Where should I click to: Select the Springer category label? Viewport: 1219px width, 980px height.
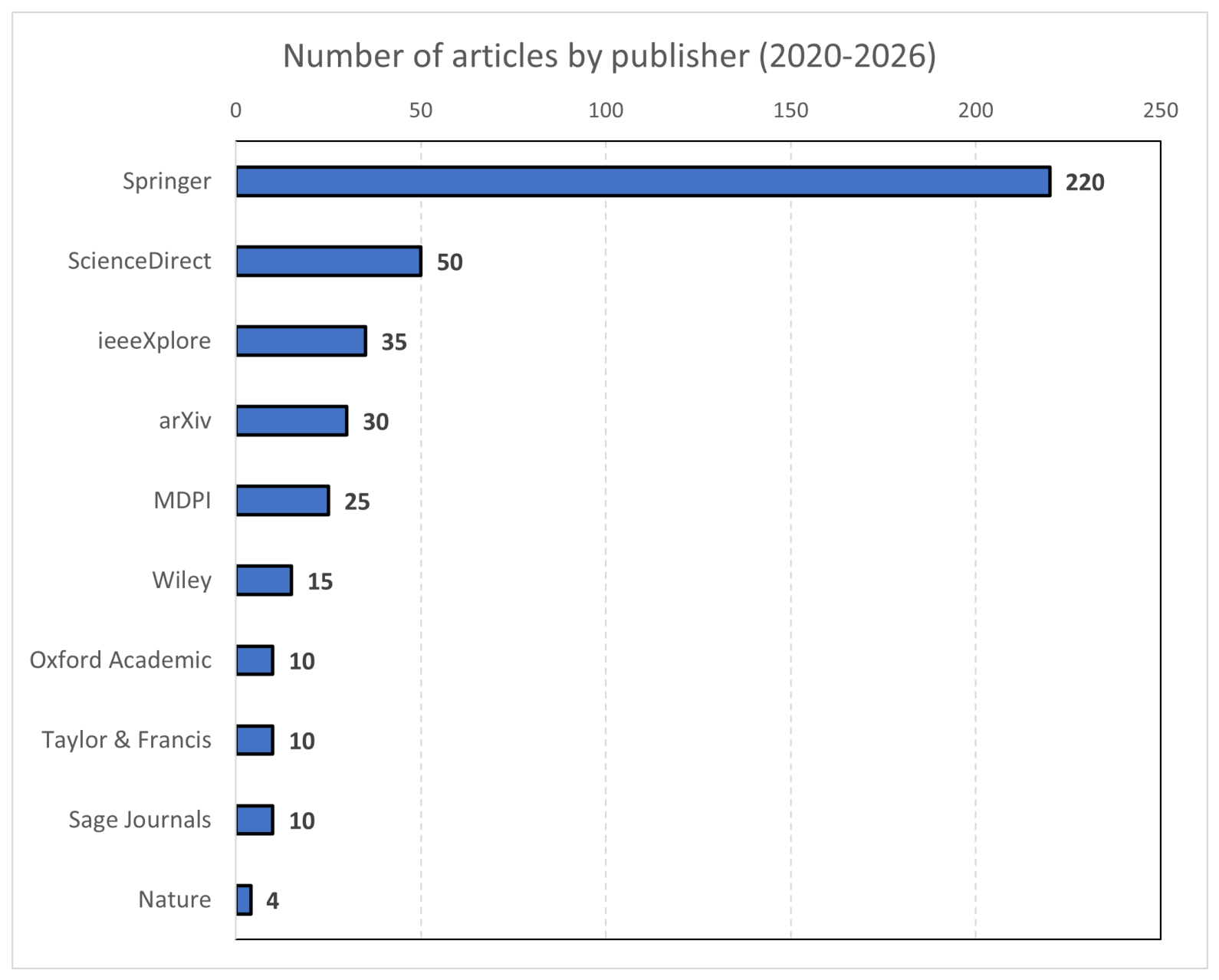click(167, 182)
